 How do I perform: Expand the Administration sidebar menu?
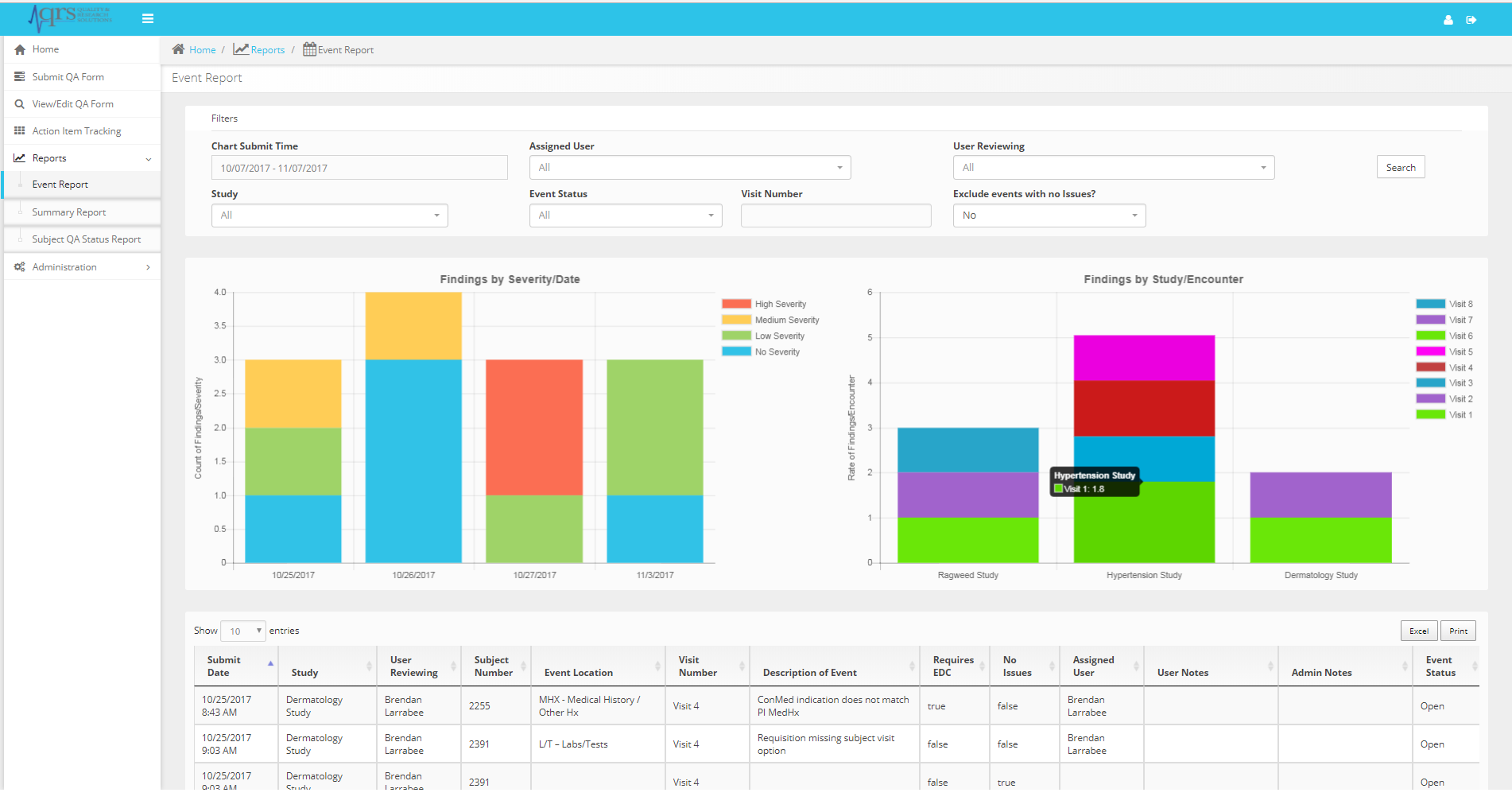[x=82, y=267]
